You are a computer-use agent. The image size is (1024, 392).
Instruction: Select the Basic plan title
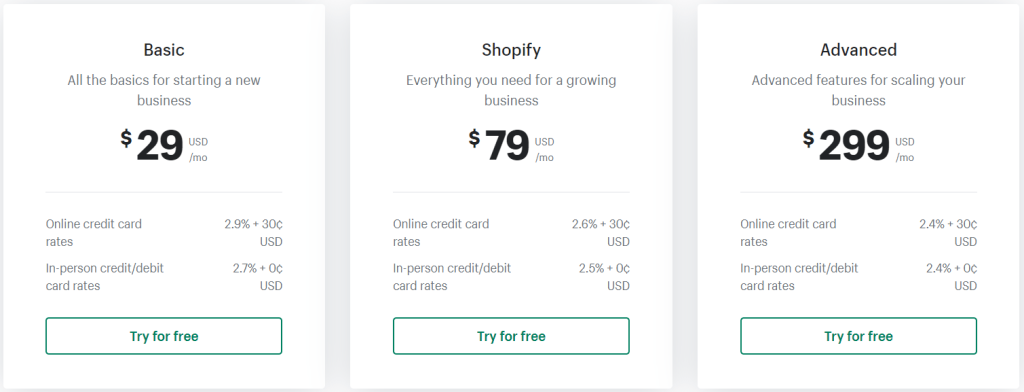164,50
